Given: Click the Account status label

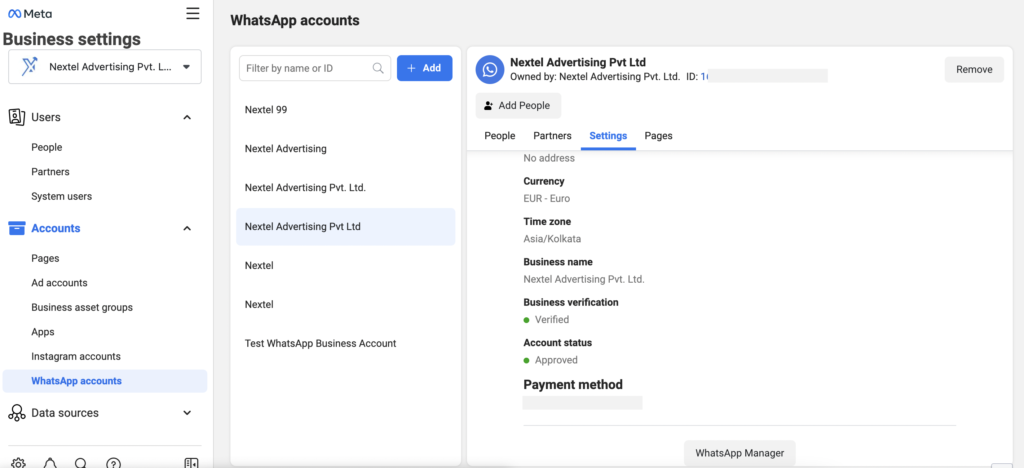Looking at the screenshot, I should pos(558,343).
